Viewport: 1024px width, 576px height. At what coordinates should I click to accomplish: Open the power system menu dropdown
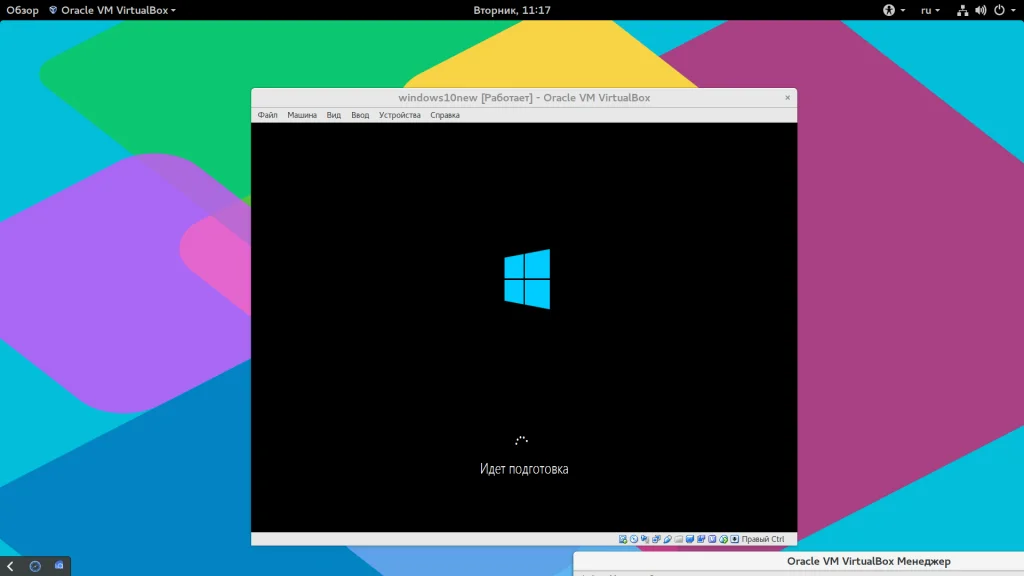(1003, 10)
